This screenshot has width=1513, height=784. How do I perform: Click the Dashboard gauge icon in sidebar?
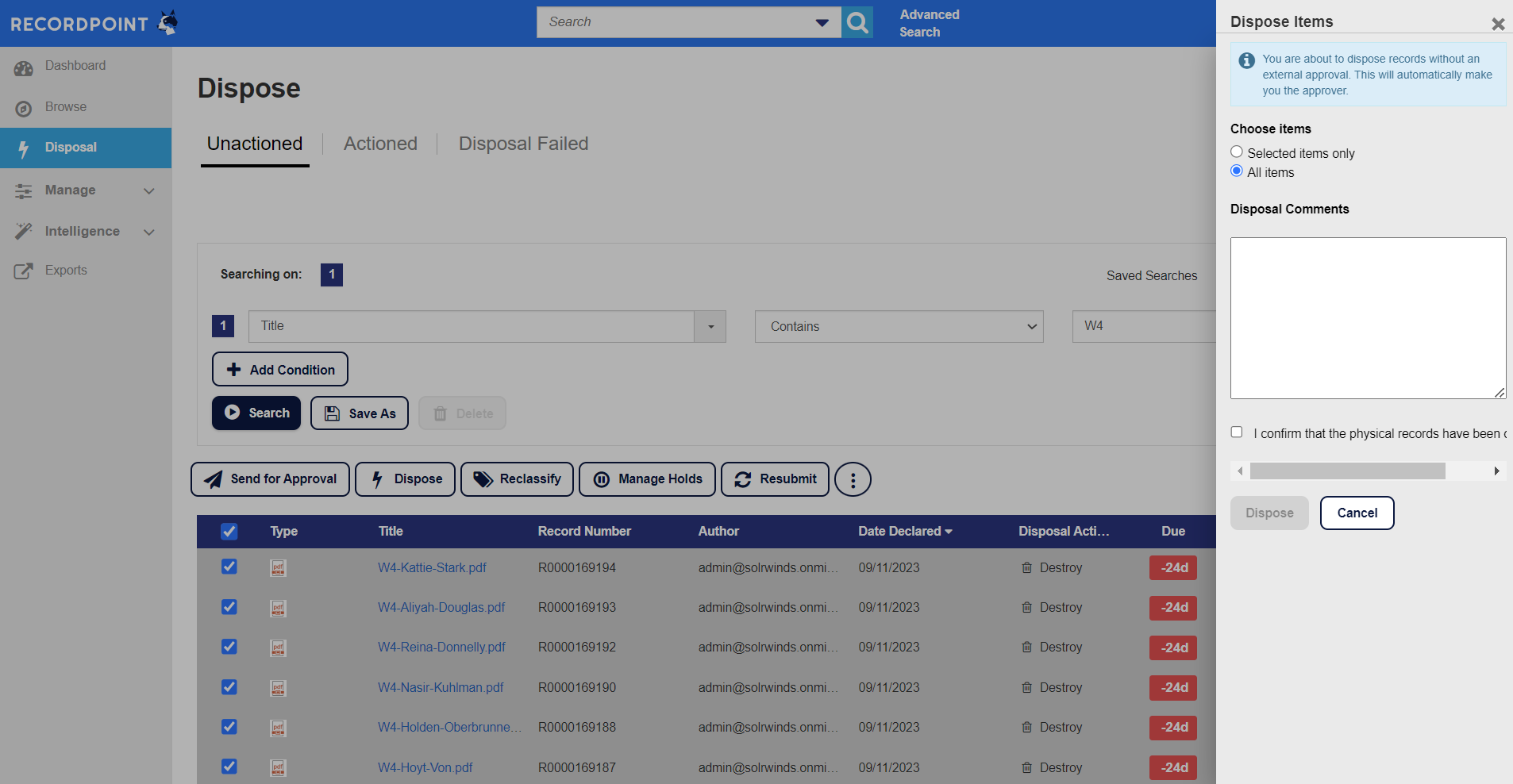pos(24,68)
